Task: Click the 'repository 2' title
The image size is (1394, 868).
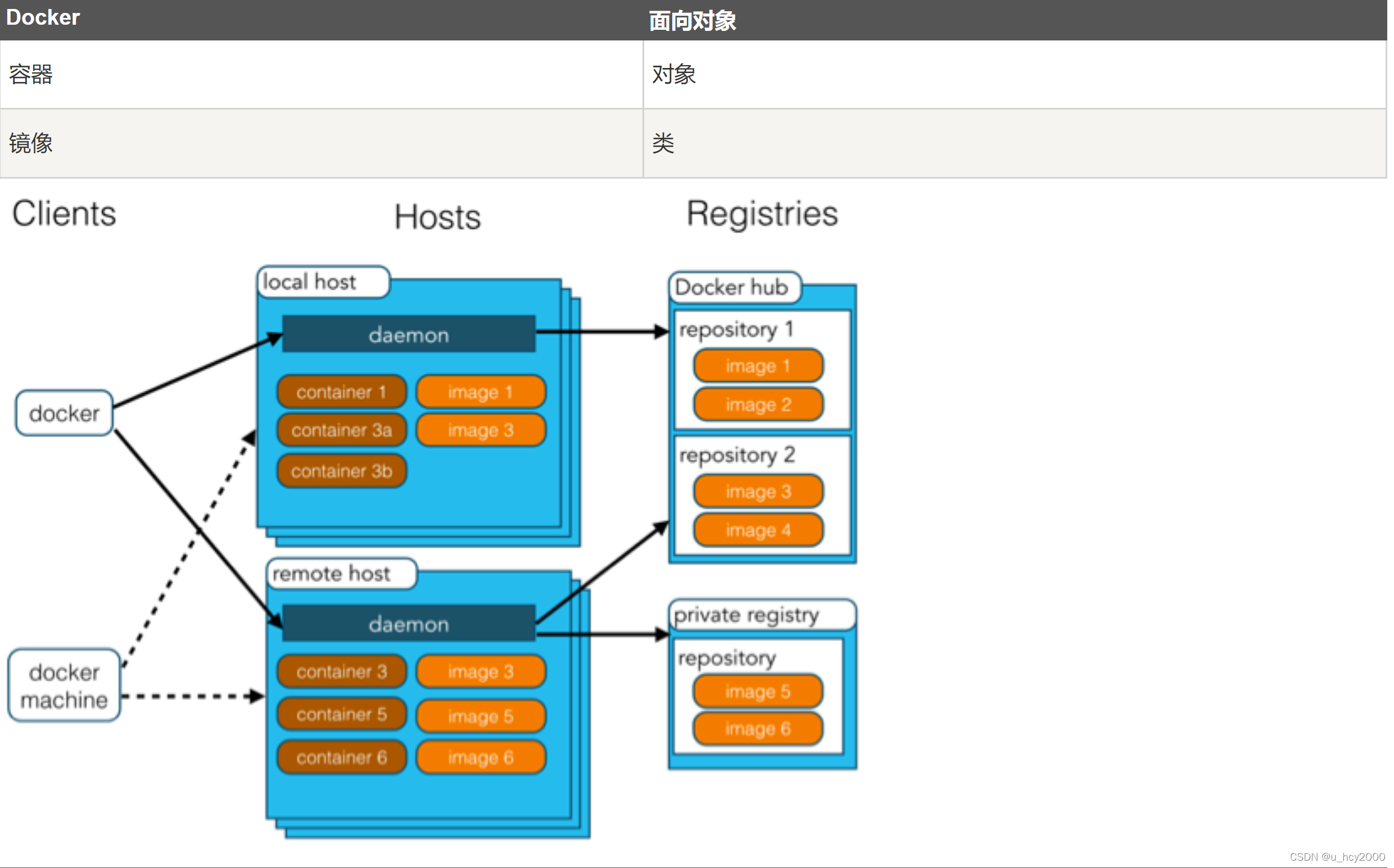Action: (737, 455)
